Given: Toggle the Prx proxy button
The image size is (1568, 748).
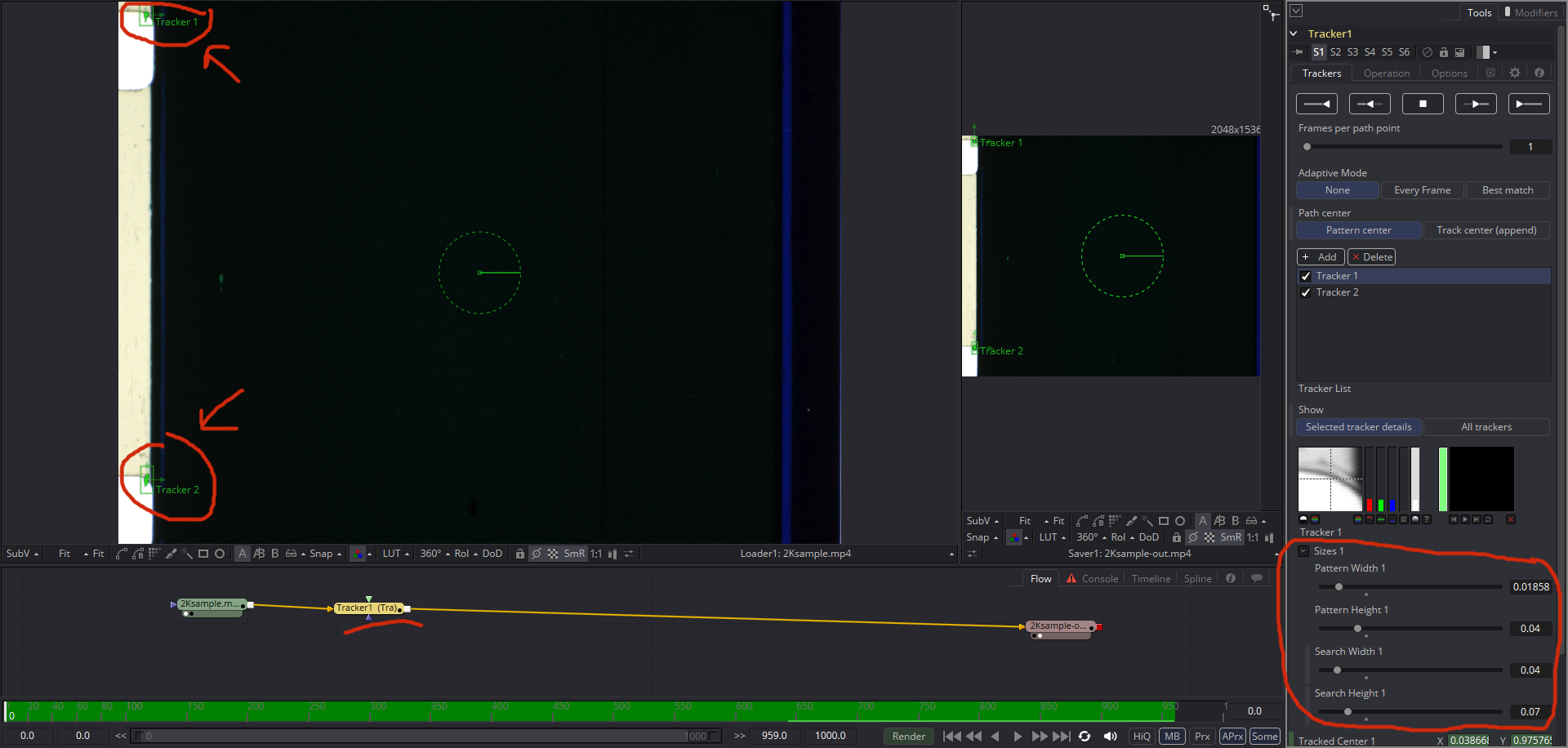Looking at the screenshot, I should pos(1202,736).
